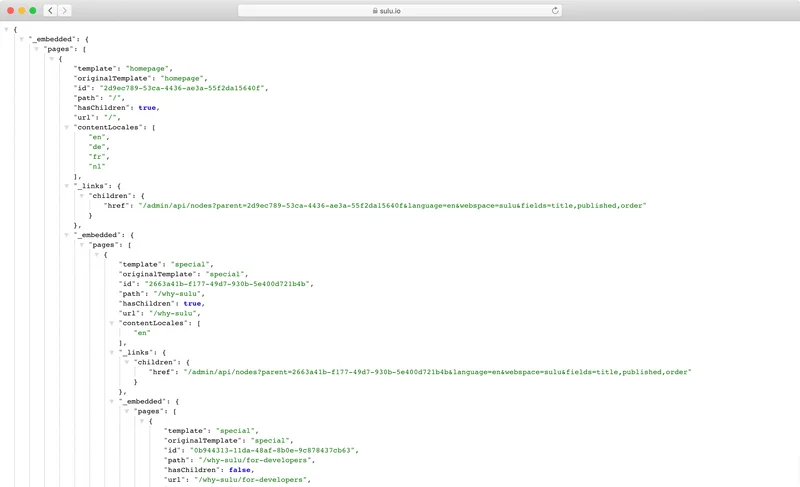This screenshot has height=487, width=800.
Task: Click the green fullscreen window button
Action: (33, 11)
